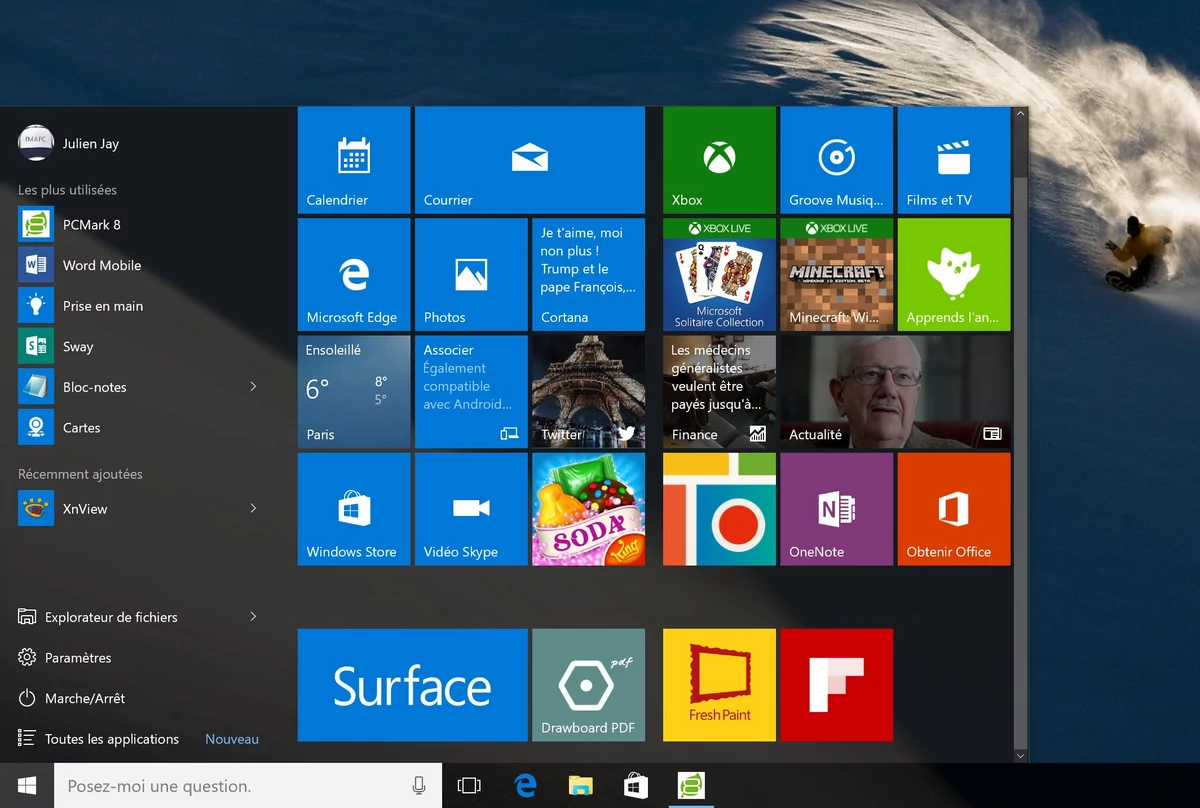
Task: Open the Courrier mail tile
Action: [x=529, y=160]
